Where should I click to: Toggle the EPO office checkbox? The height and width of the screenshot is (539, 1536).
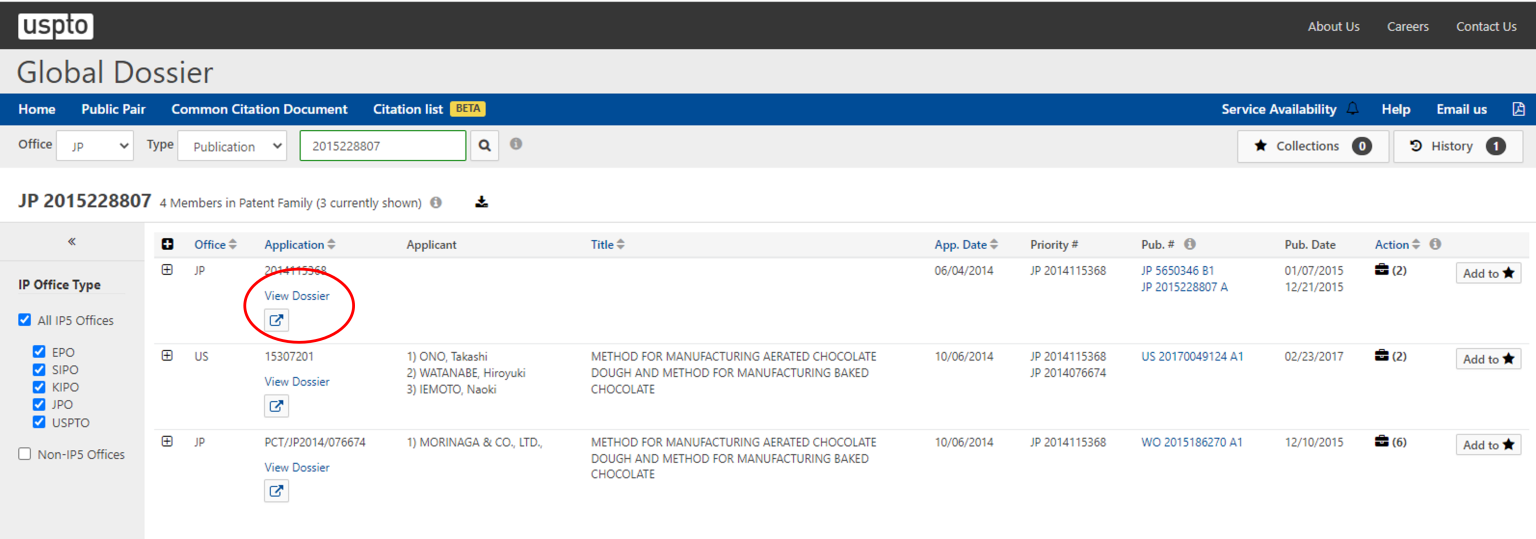click(x=39, y=352)
